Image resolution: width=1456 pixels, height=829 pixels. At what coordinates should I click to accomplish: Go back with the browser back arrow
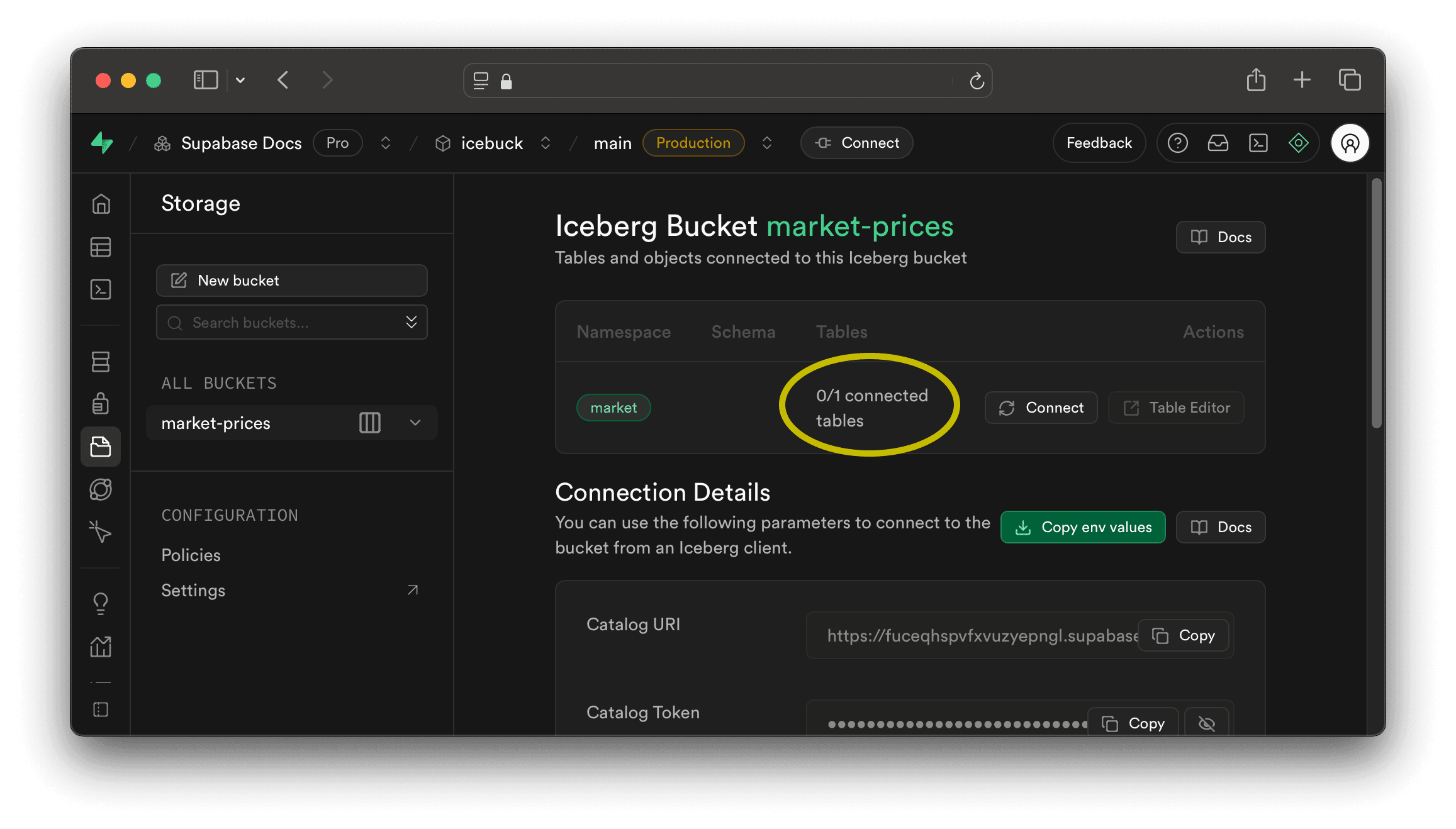point(283,80)
